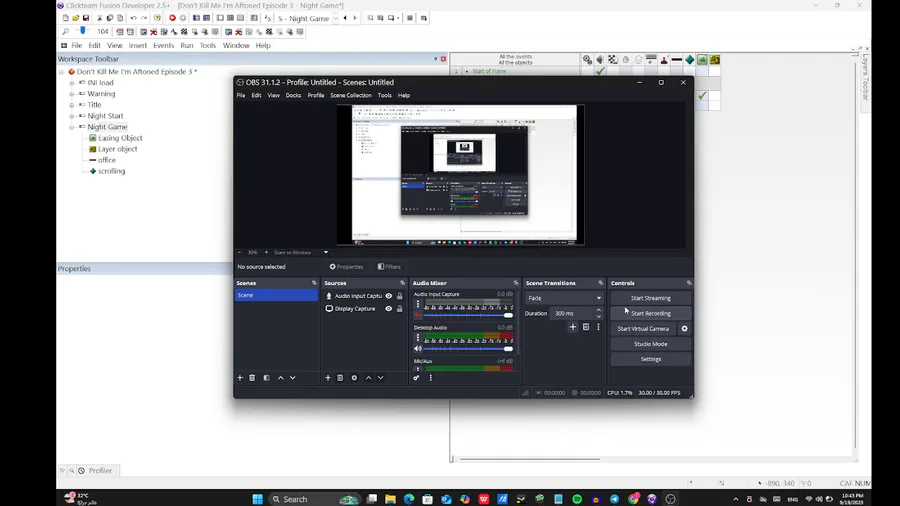Image resolution: width=900 pixels, height=506 pixels.
Task: Go to previous frame arrow
Action: tap(345, 18)
